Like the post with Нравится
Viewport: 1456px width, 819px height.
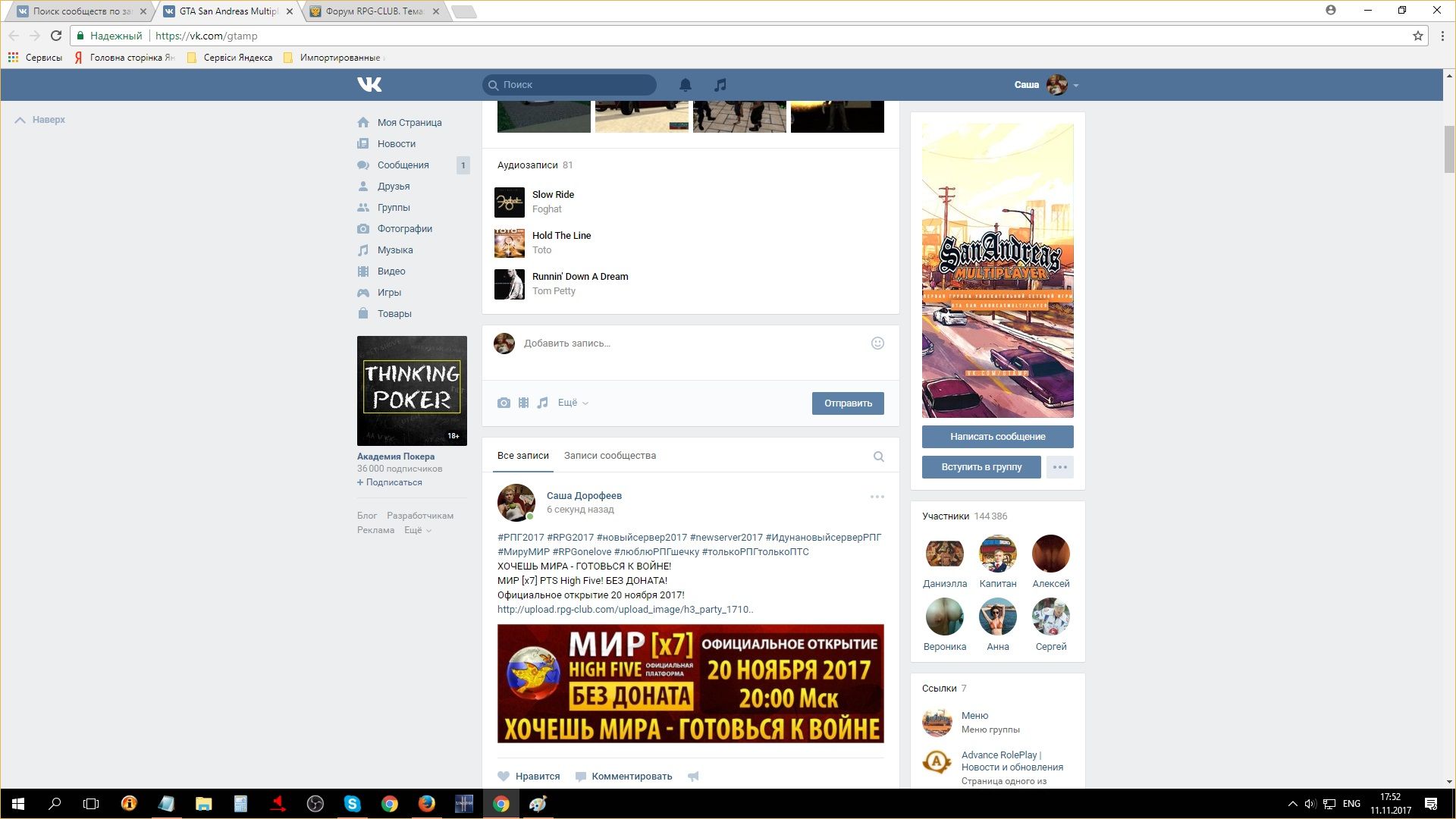coord(529,776)
